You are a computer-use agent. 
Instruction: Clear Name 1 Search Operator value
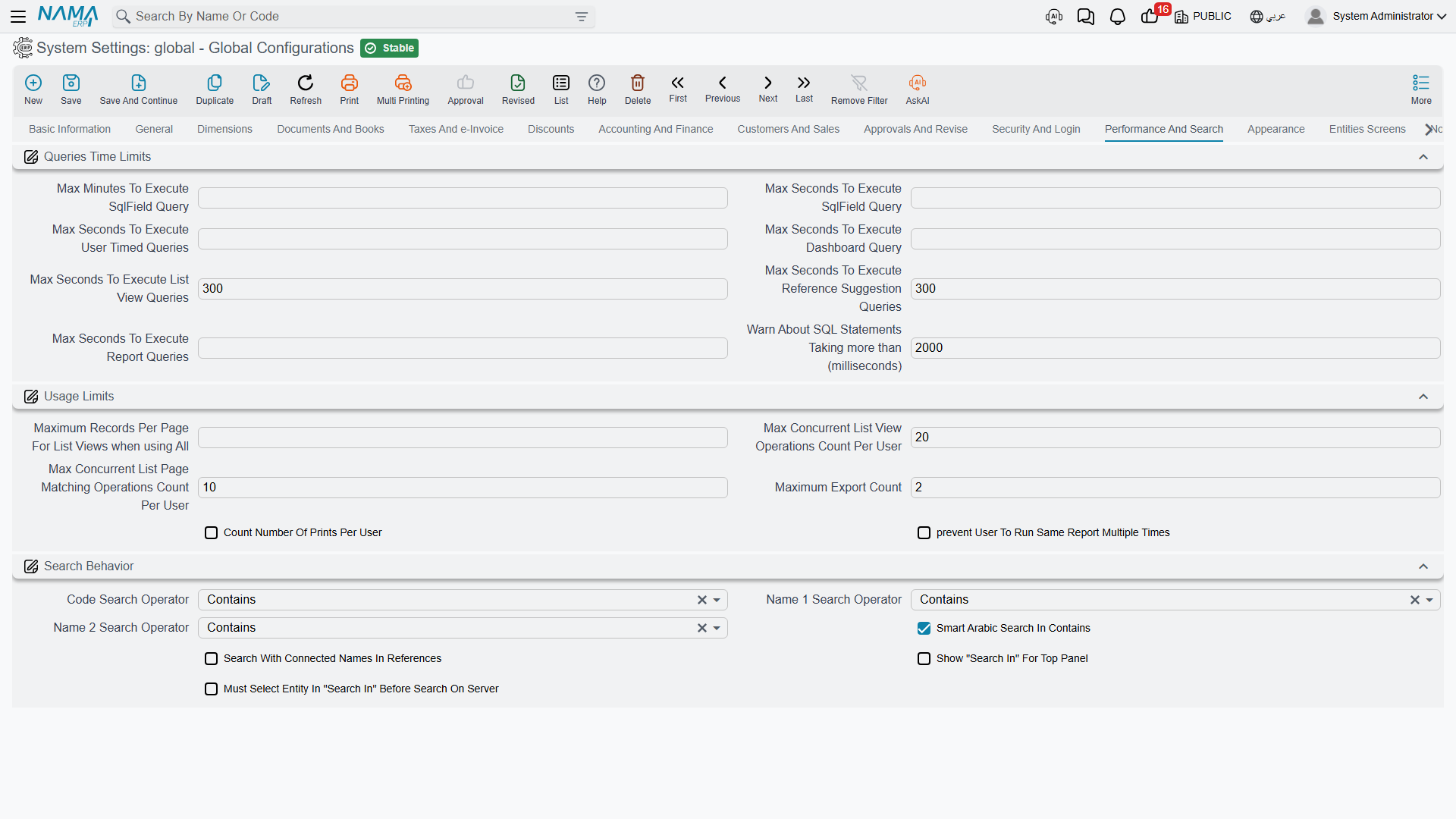1415,600
